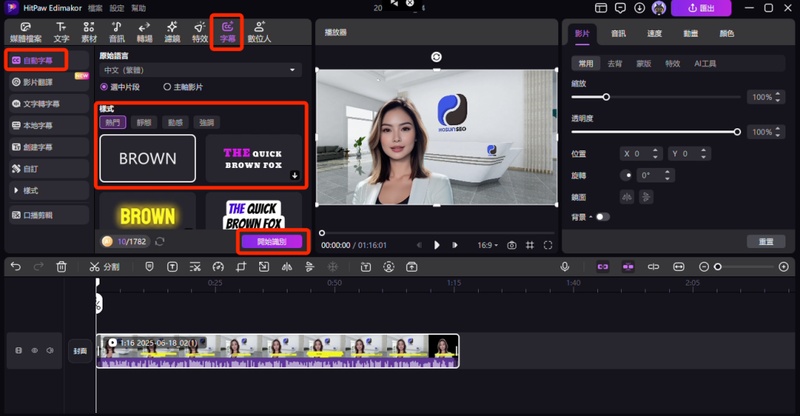The height and width of the screenshot is (416, 800).
Task: Click the delete trash icon in timeline toolbar
Action: tap(61, 267)
